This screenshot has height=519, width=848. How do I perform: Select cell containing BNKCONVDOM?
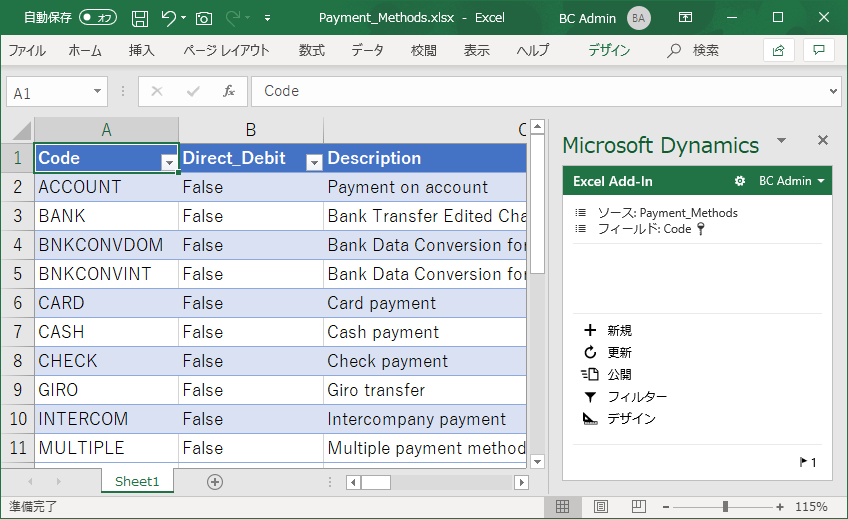pyautogui.click(x=107, y=245)
